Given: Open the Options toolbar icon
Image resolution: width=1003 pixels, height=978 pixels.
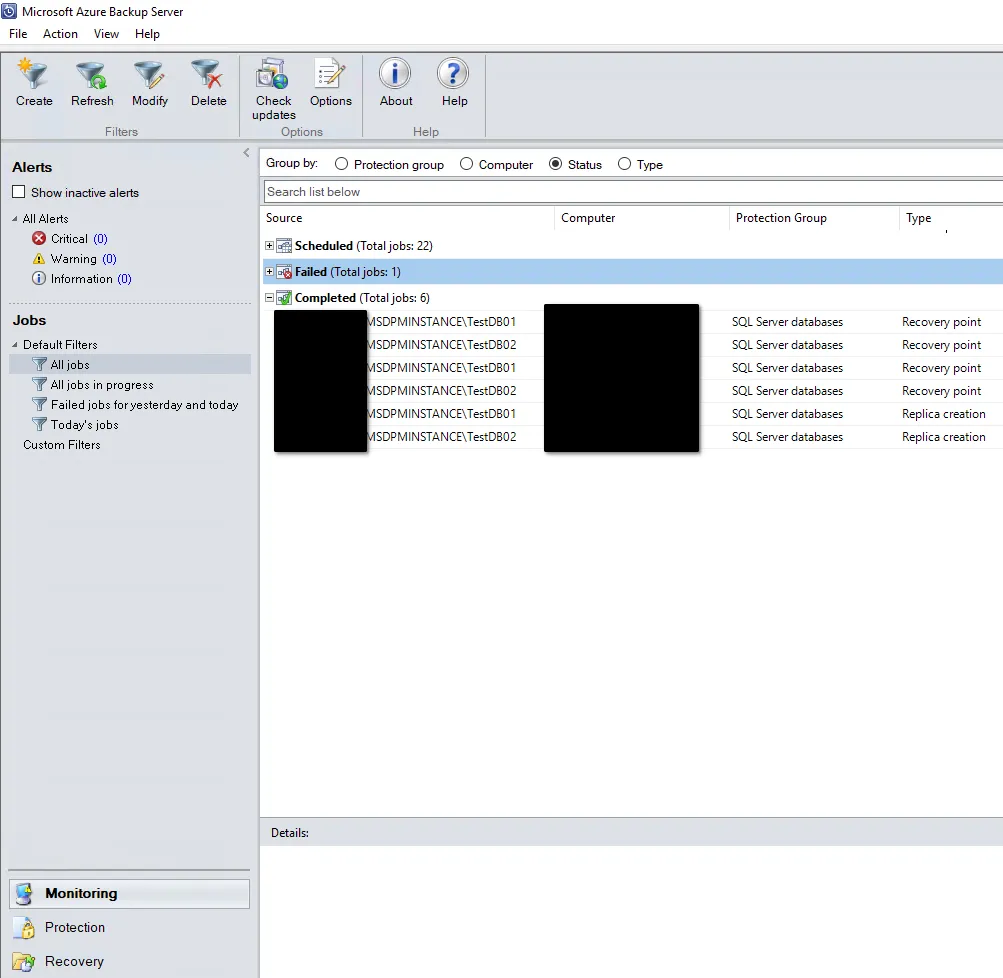Looking at the screenshot, I should pos(330,74).
